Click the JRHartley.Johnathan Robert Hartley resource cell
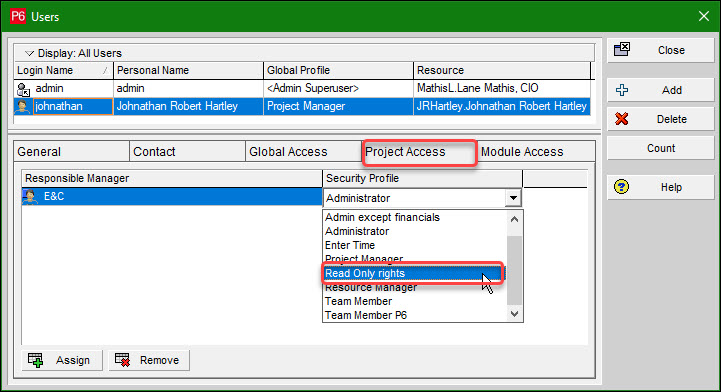Image resolution: width=721 pixels, height=392 pixels. pos(502,106)
